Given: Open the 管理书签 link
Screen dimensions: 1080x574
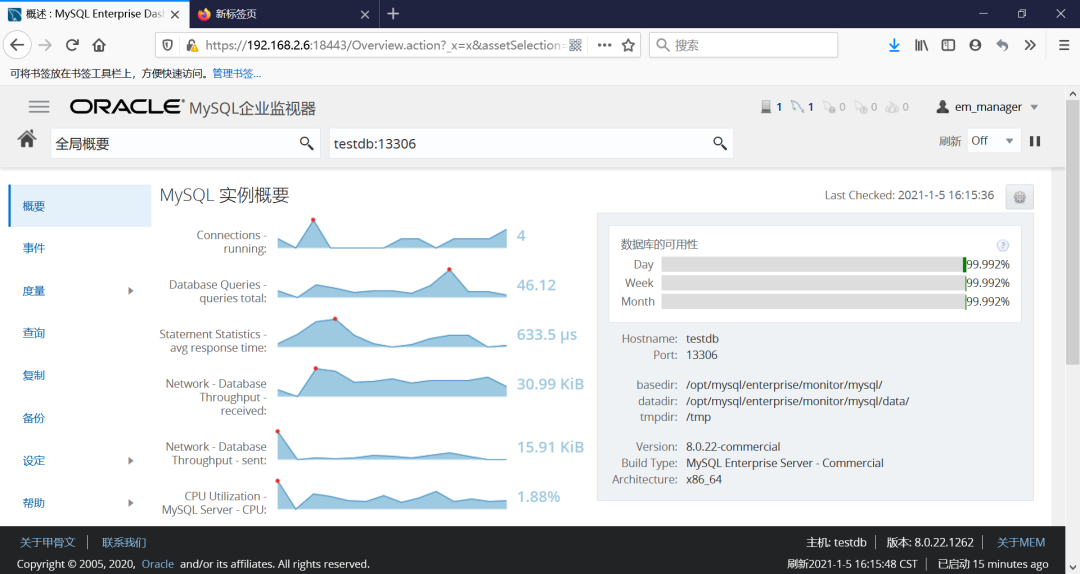Looking at the screenshot, I should (x=237, y=74).
